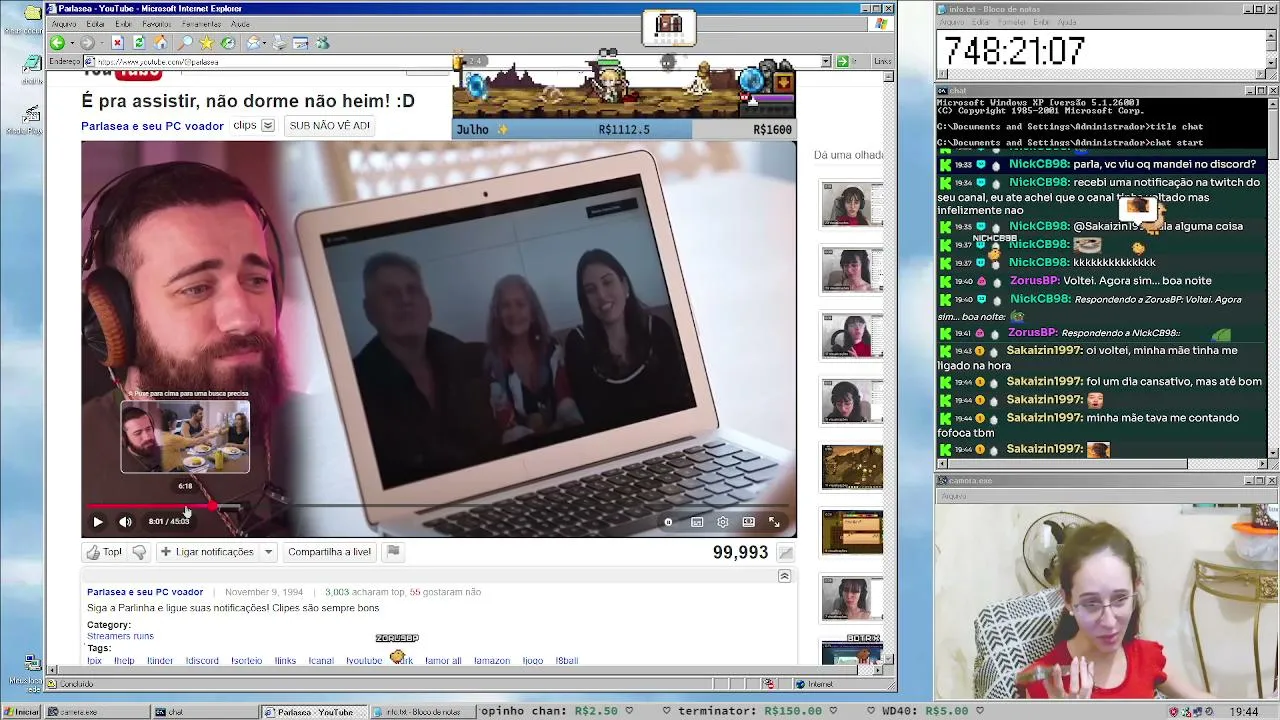Screen dimensions: 1280x720
Task: Expand the address bar history dropdown
Action: tap(826, 62)
